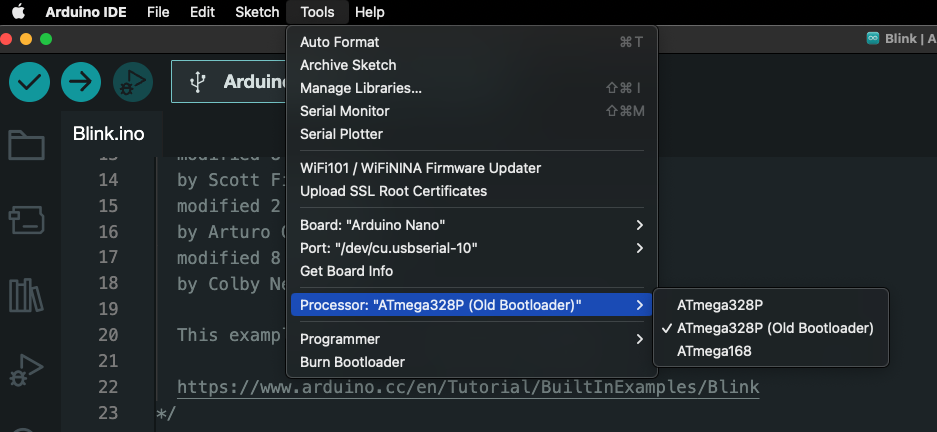This screenshot has width=937, height=432.
Task: Select ATmega168 processor option
Action: pos(714,351)
